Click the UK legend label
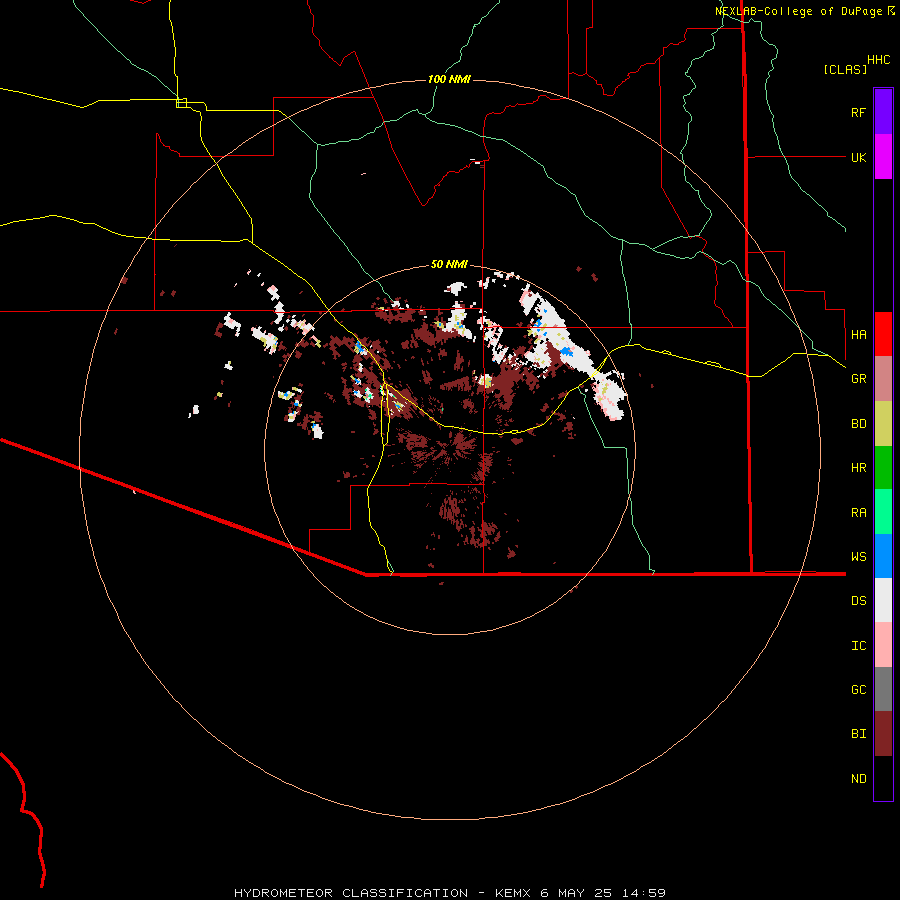The image size is (900, 900). (858, 157)
